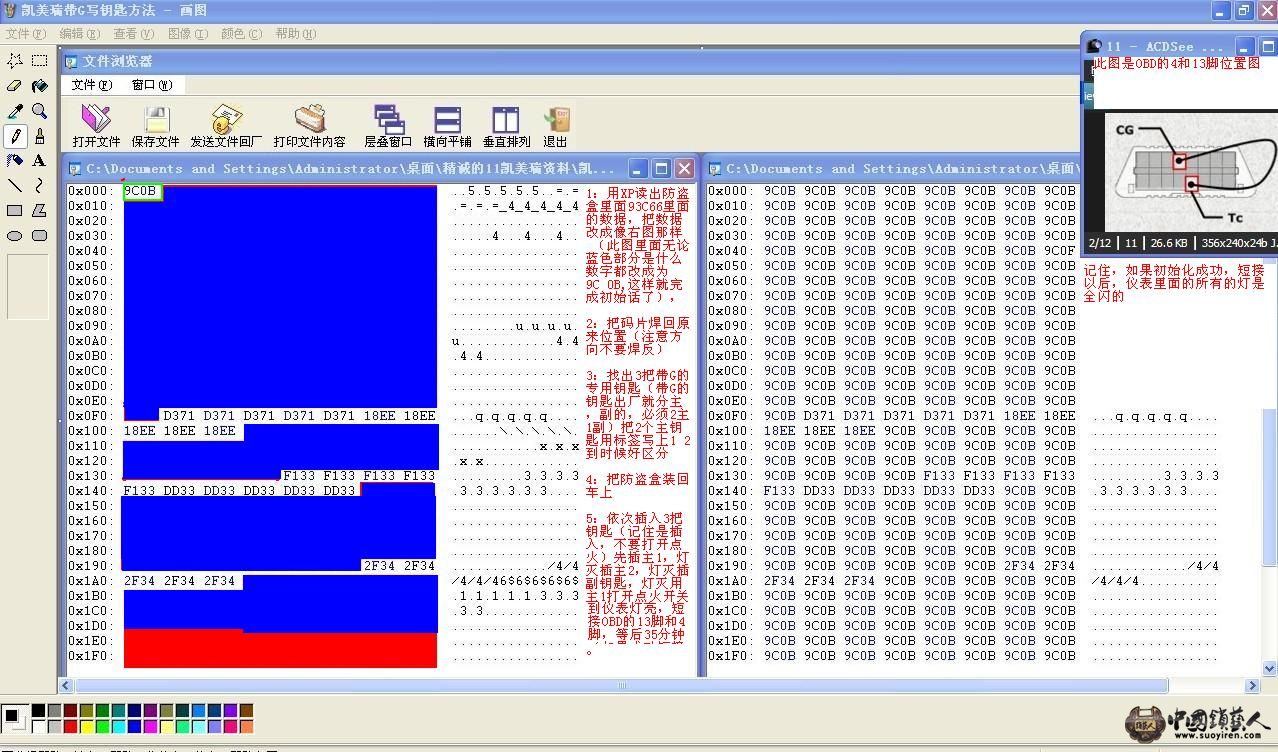The height and width of the screenshot is (752, 1278).
Task: Click 打印文件内容 print icon
Action: coord(310,126)
